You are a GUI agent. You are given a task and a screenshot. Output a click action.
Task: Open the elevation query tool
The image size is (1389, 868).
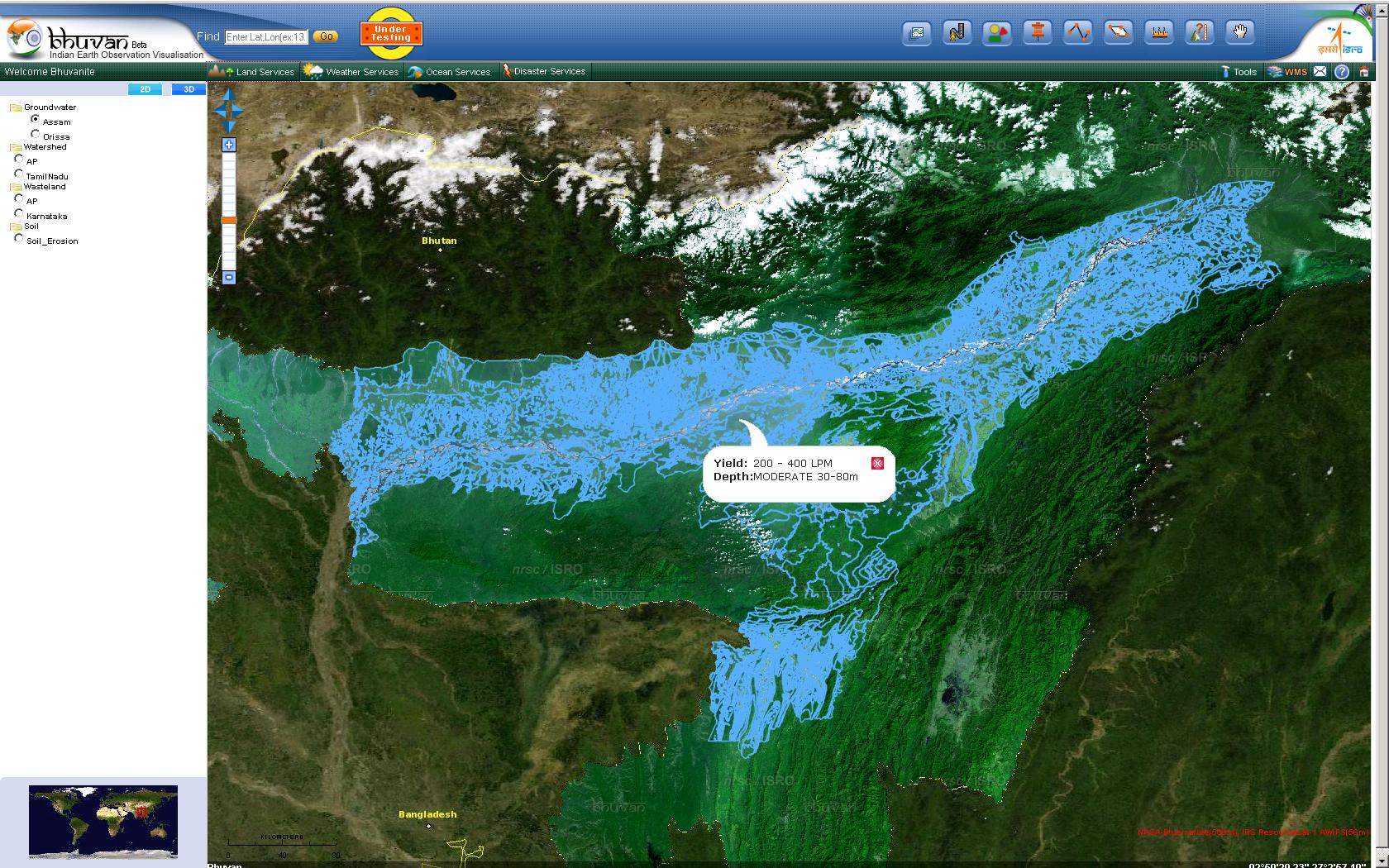pos(1199,33)
